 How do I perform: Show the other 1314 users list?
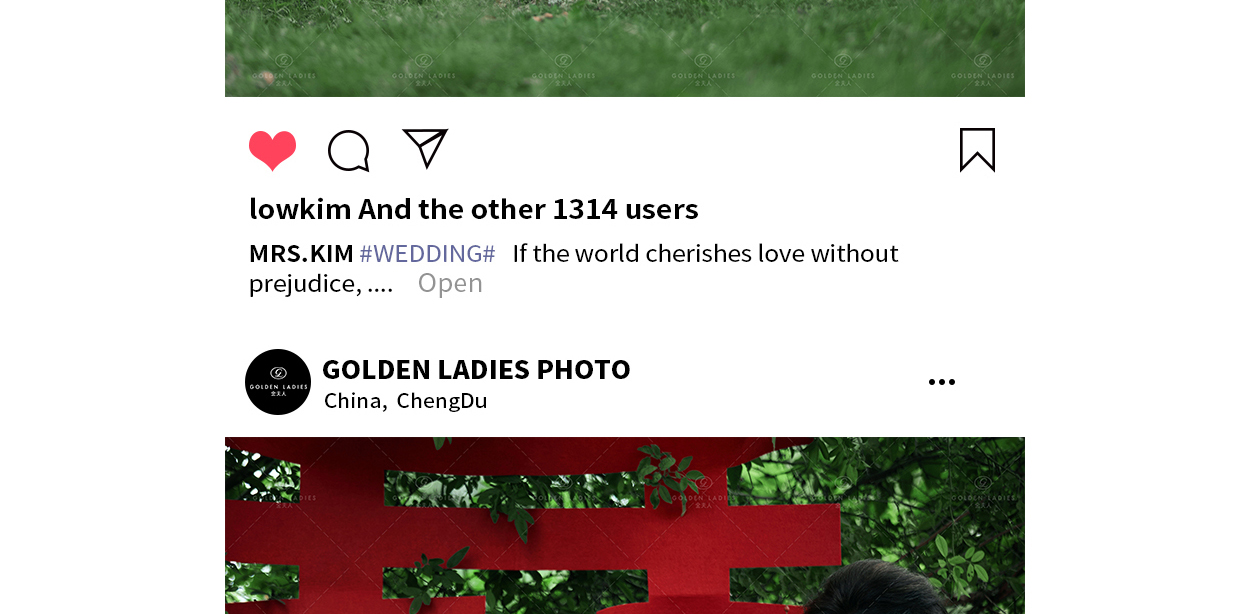[x=528, y=209]
